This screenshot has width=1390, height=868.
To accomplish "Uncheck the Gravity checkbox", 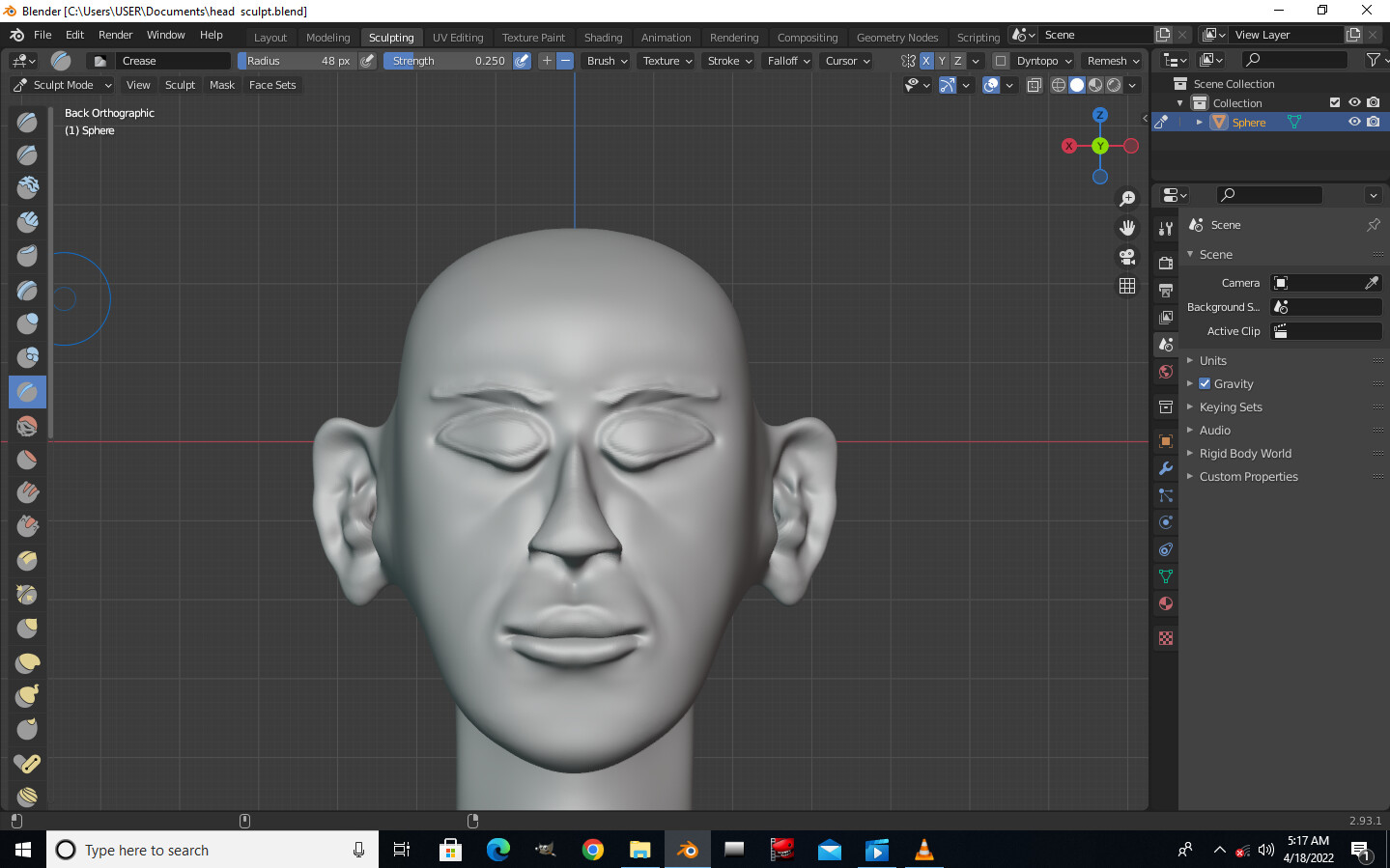I will click(1205, 383).
